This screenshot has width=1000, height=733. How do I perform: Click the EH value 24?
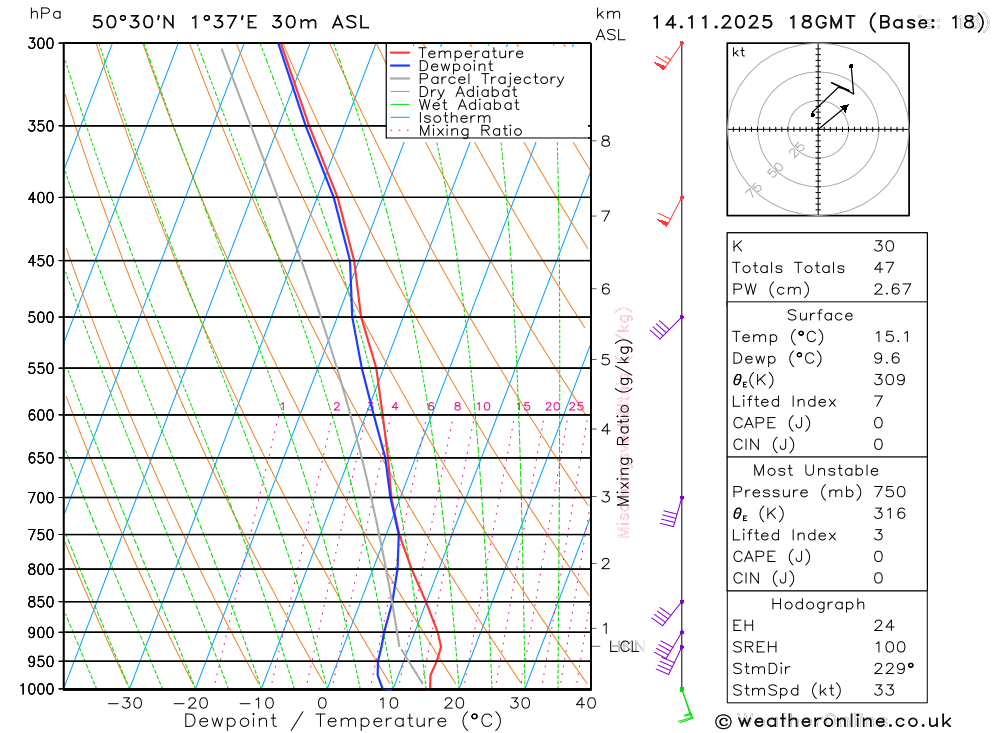(885, 626)
